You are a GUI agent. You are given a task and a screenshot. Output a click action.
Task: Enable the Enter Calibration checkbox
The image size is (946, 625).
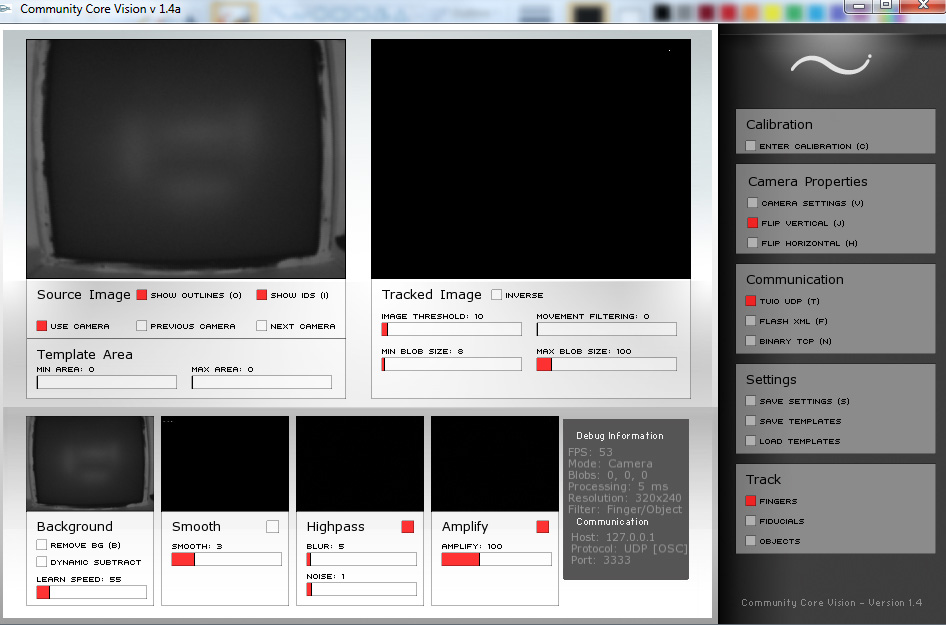tap(751, 146)
